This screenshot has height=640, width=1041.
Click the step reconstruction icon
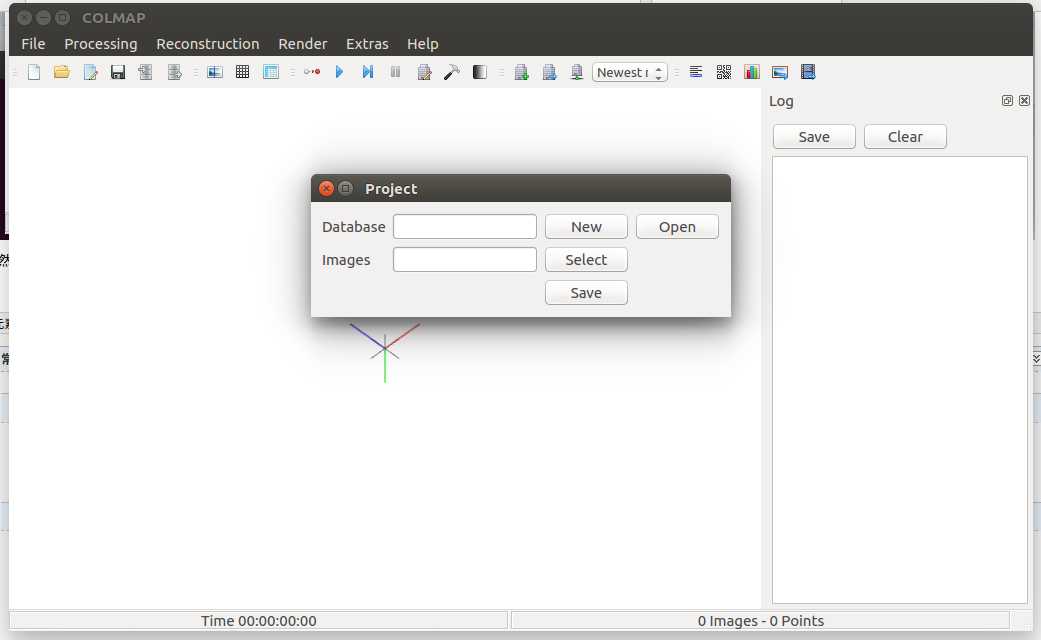pyautogui.click(x=367, y=72)
